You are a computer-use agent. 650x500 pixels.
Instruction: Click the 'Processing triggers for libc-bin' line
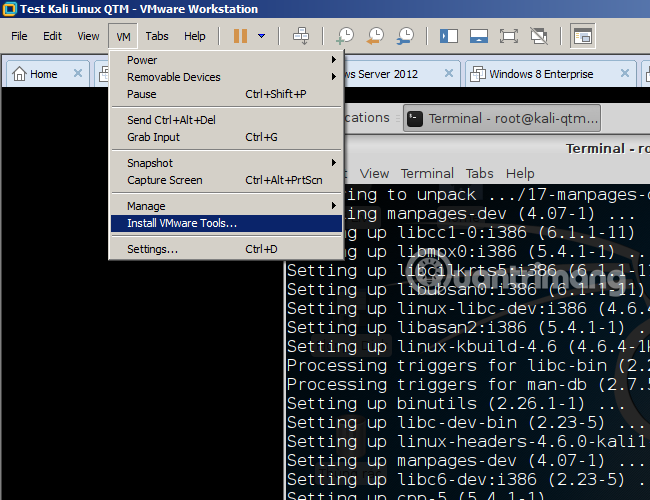(468, 365)
